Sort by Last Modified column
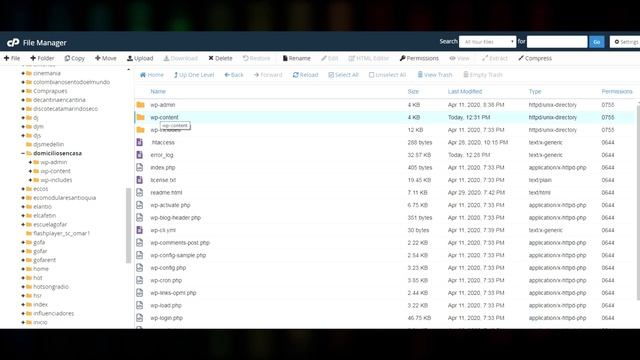This screenshot has width=640, height=360. pyautogui.click(x=465, y=91)
